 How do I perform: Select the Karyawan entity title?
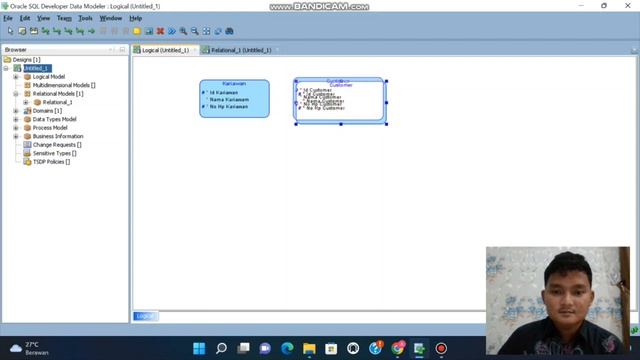(234, 84)
